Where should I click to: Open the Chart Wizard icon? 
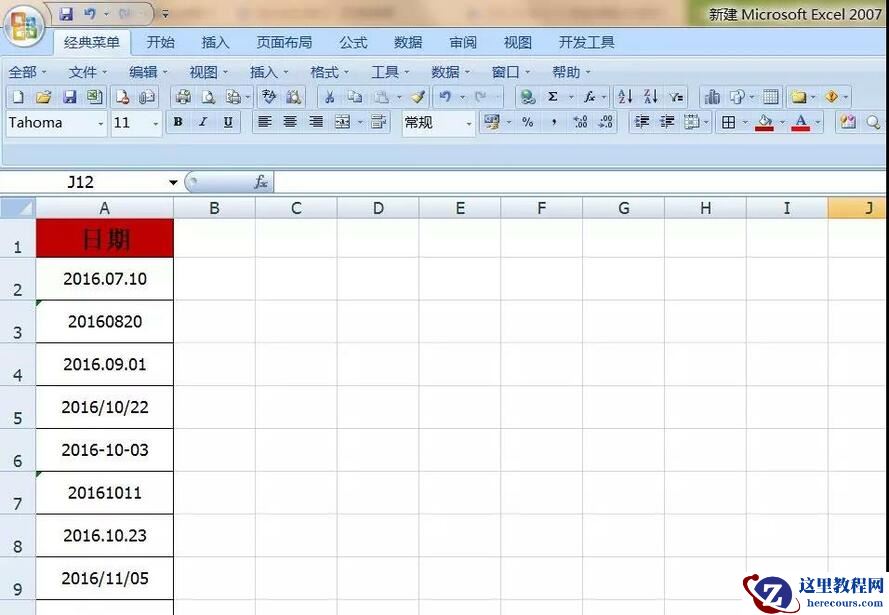click(713, 95)
